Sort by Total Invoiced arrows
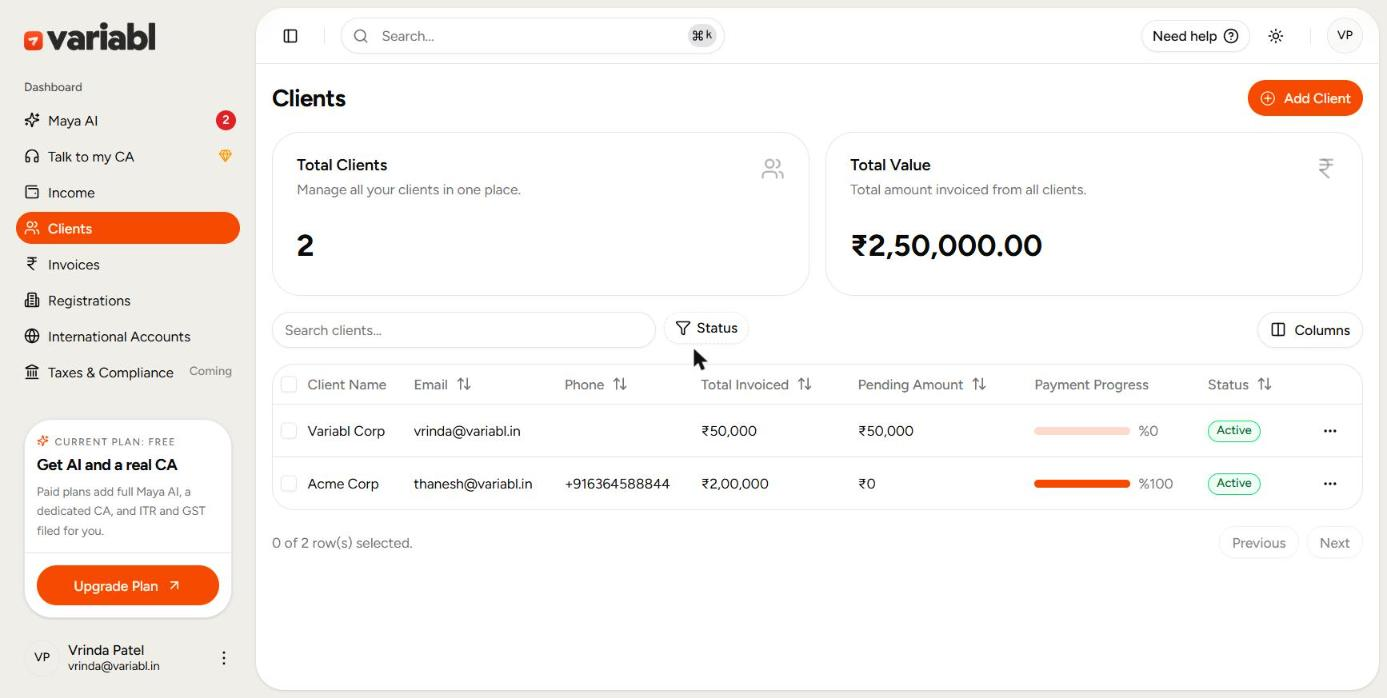 click(x=805, y=384)
